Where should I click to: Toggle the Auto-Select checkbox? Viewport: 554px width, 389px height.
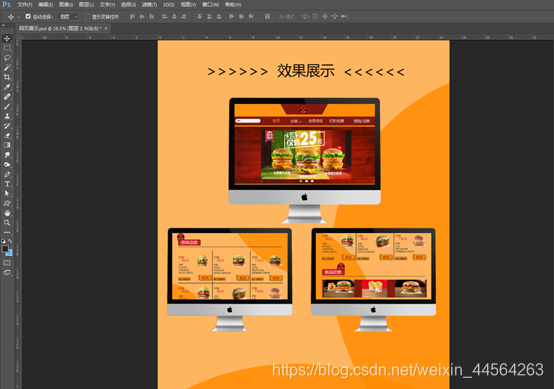tap(28, 16)
